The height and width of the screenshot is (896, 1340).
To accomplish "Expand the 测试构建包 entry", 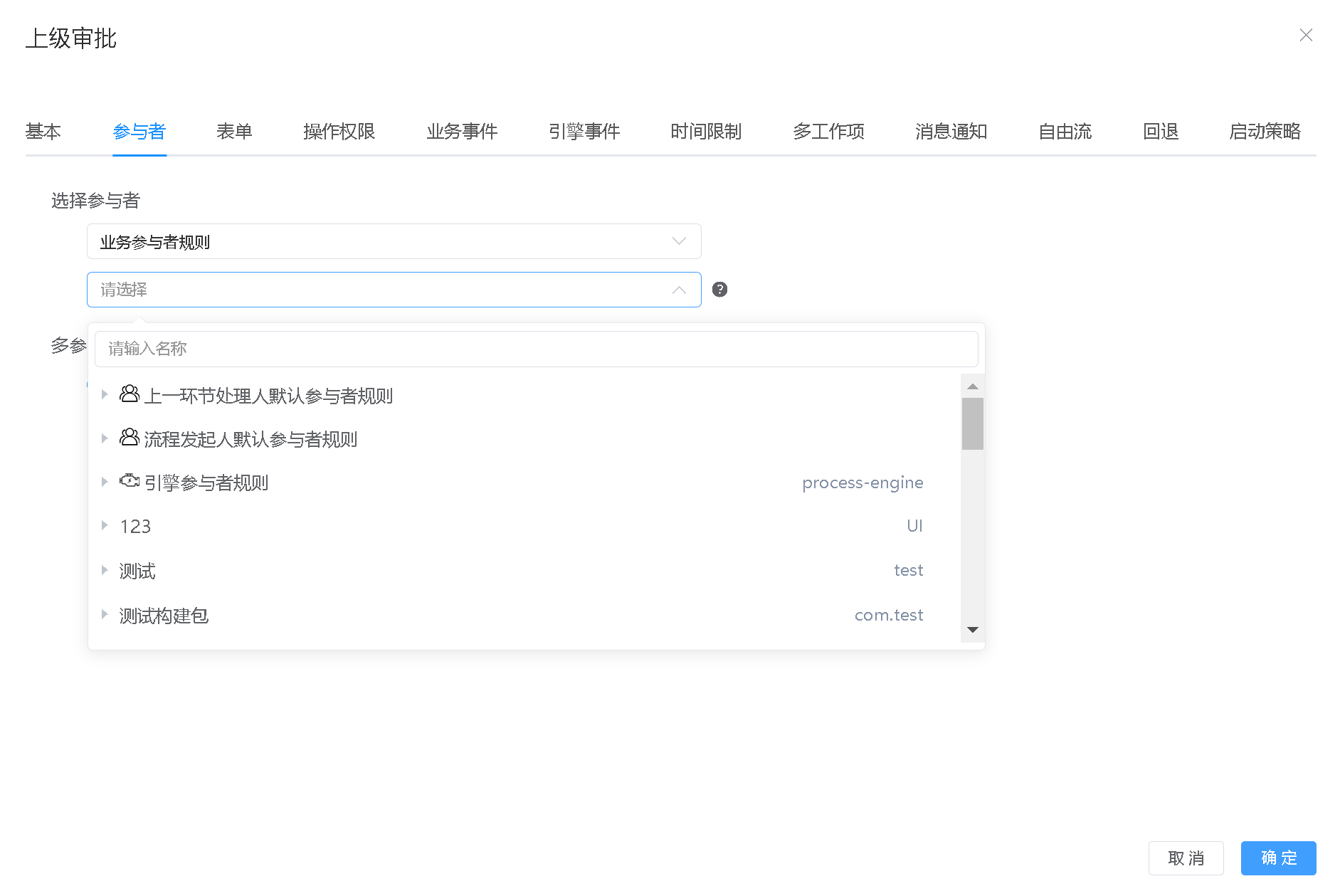I will click(x=105, y=615).
